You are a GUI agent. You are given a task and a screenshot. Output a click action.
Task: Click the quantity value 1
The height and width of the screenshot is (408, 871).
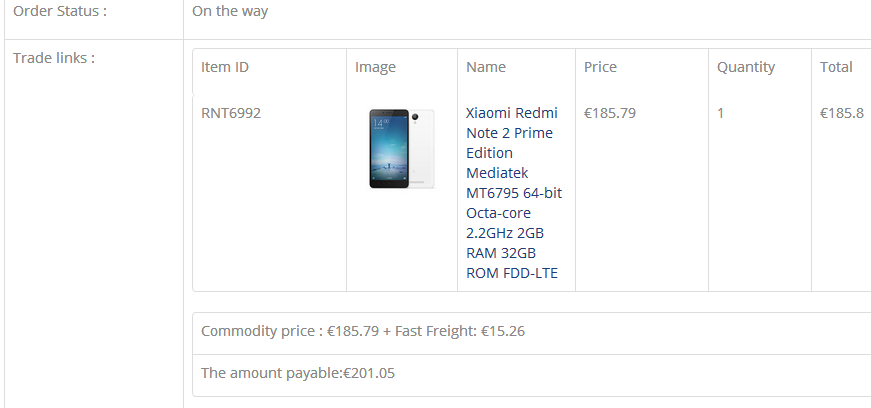pos(721,113)
